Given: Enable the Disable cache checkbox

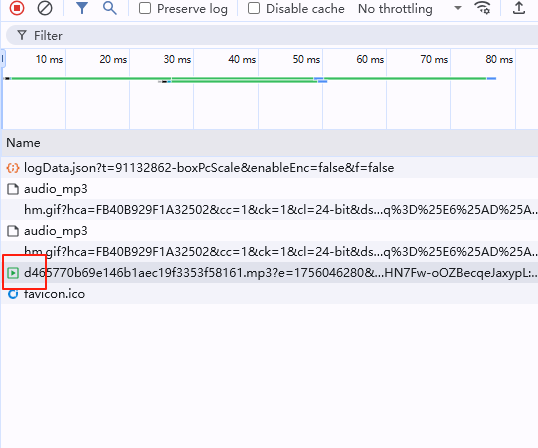Looking at the screenshot, I should pos(254,8).
